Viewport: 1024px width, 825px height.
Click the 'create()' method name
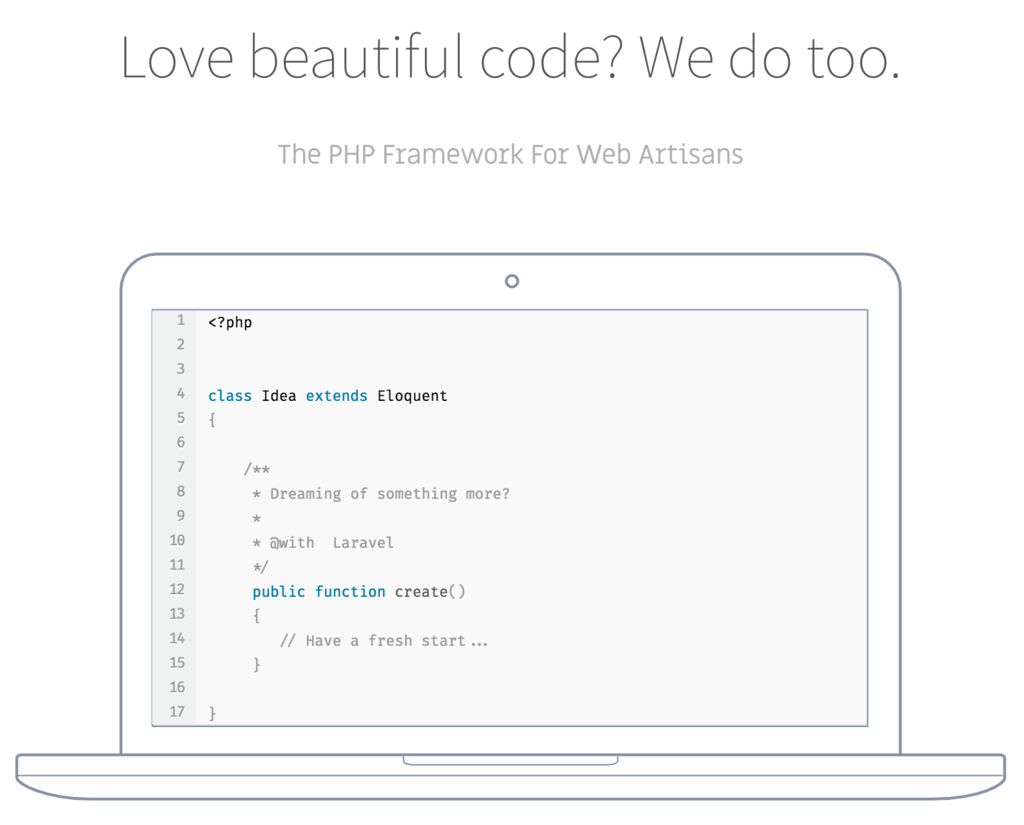point(430,592)
